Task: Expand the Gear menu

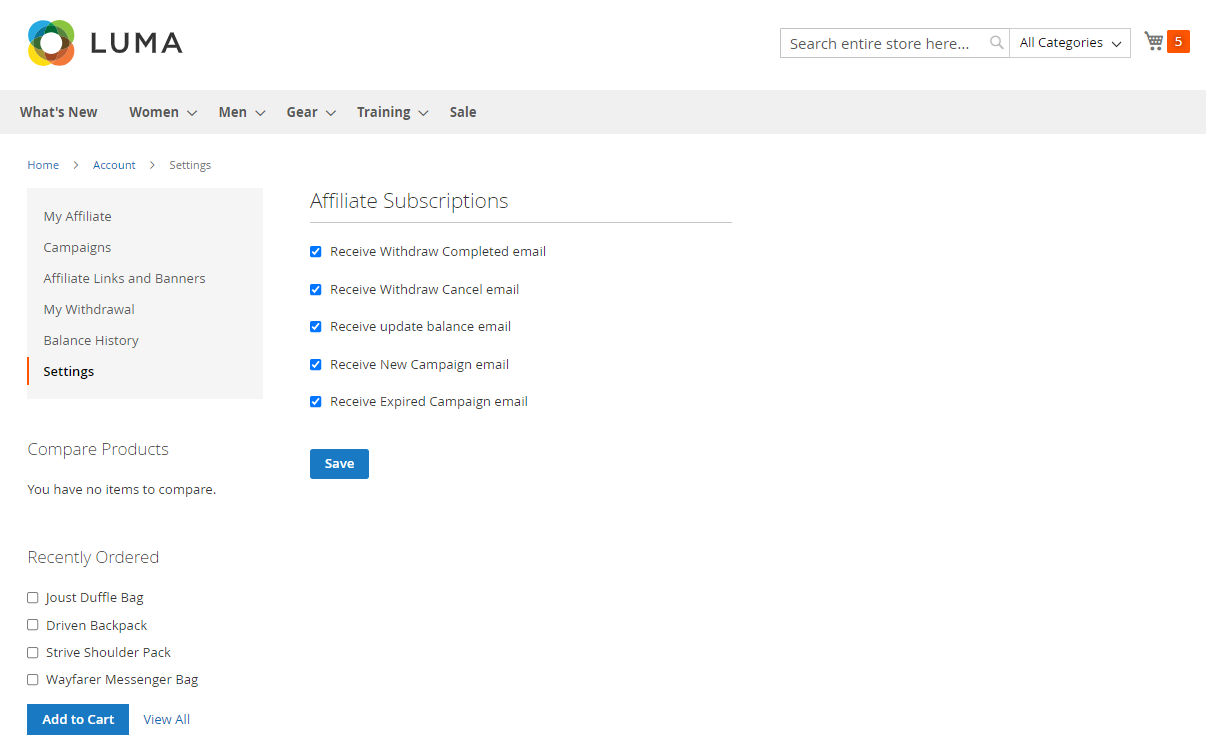Action: (x=310, y=112)
